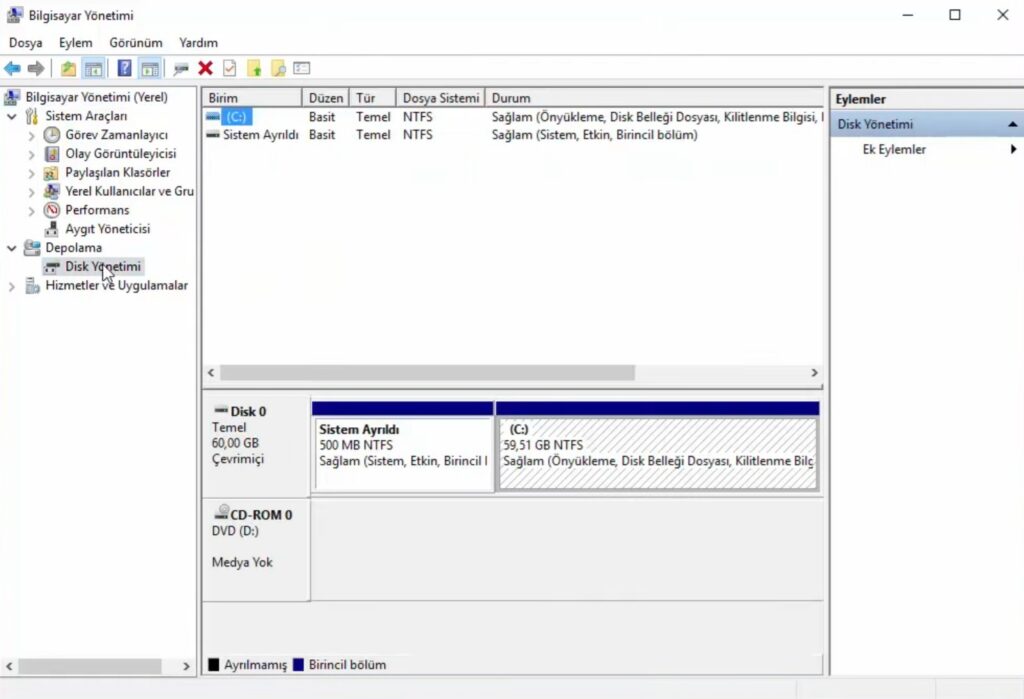Viewport: 1024px width, 699px height.
Task: Click the volume list horizontal scrollbar
Action: [x=427, y=372]
